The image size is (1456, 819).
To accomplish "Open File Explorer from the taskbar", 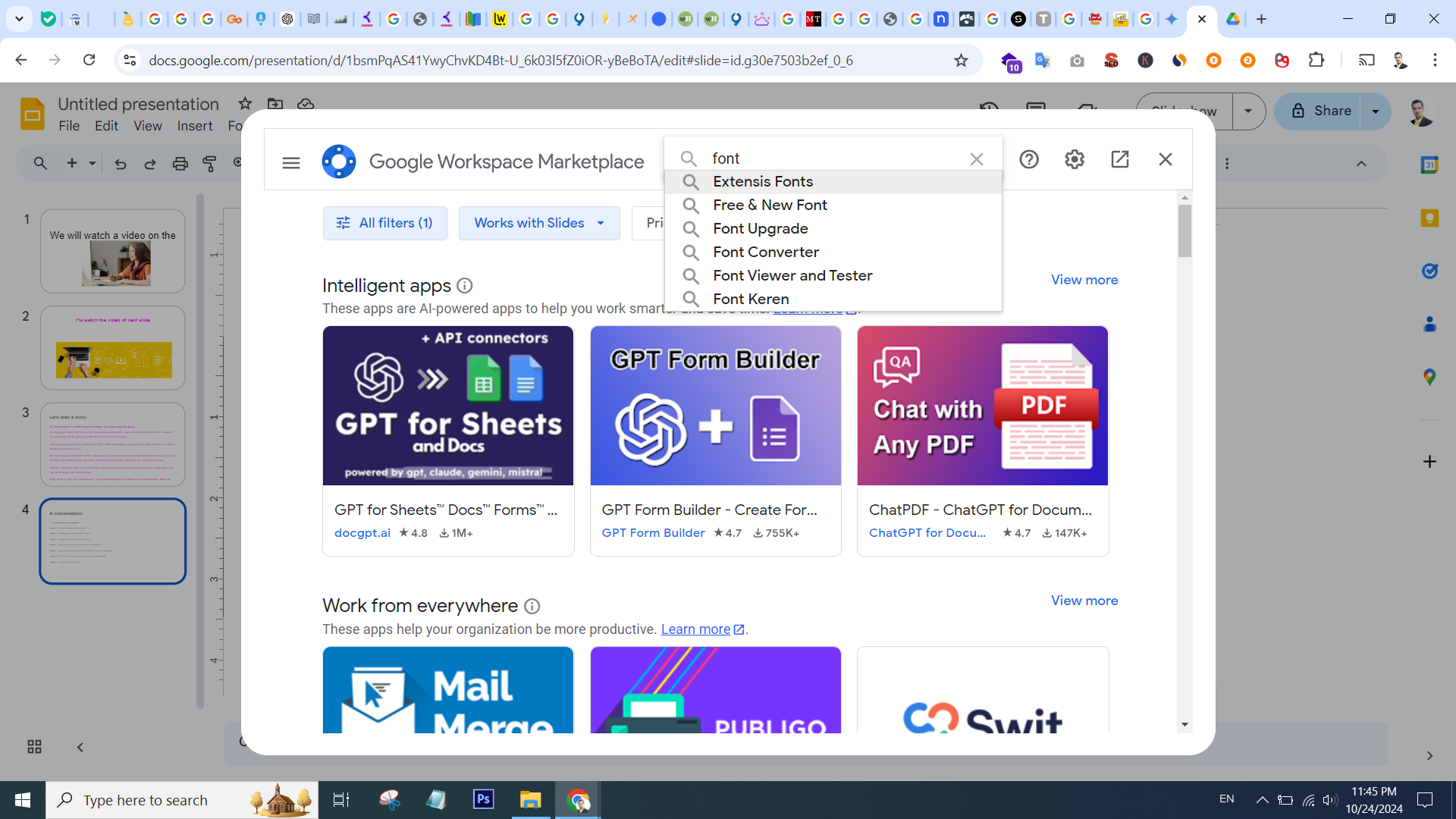I will point(530,800).
